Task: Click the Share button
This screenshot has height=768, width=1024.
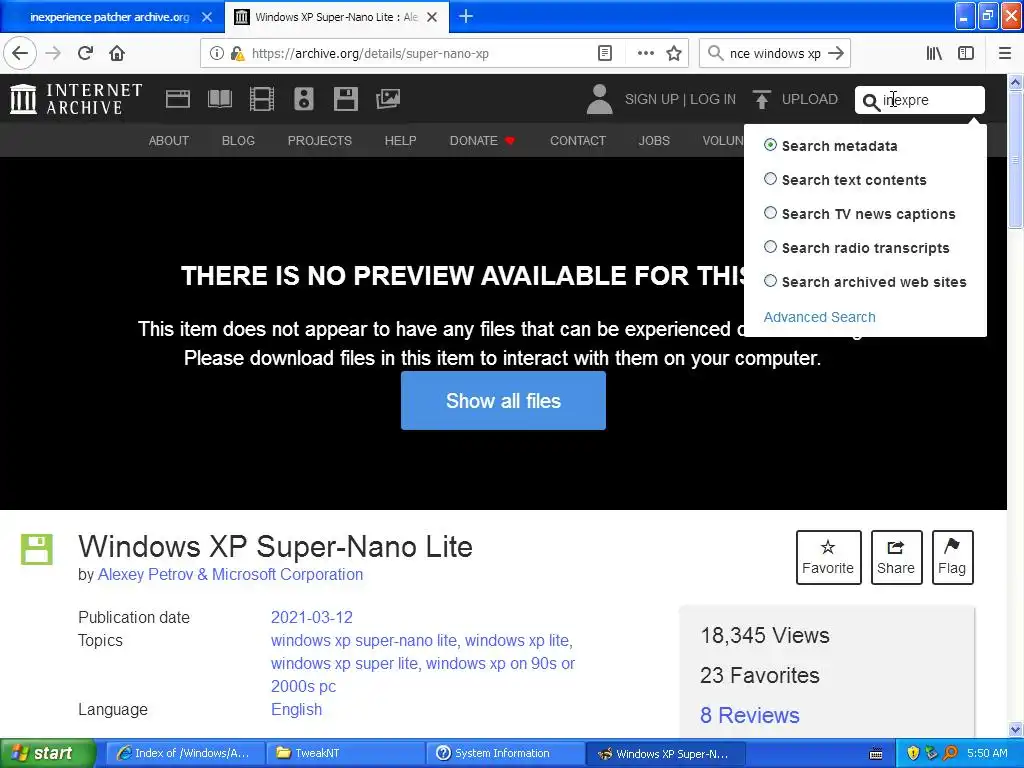Action: pyautogui.click(x=896, y=557)
